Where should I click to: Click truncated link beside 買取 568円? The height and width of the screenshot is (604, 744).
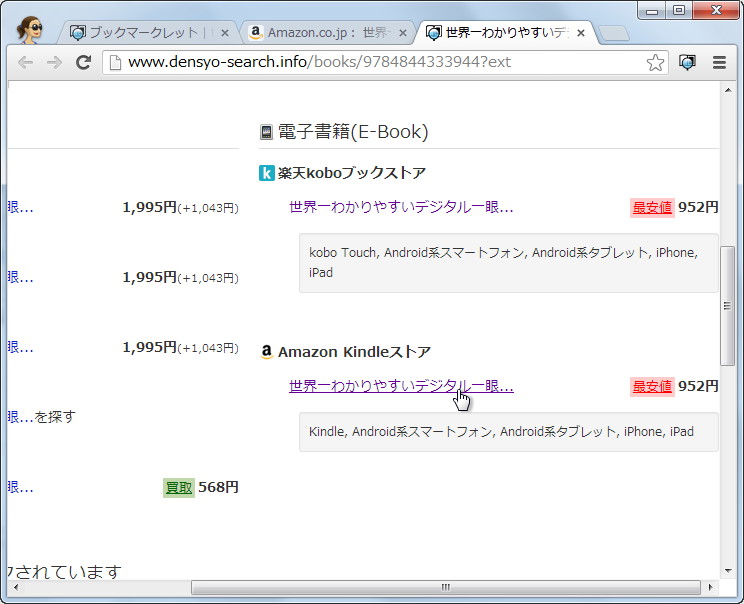click(20, 487)
